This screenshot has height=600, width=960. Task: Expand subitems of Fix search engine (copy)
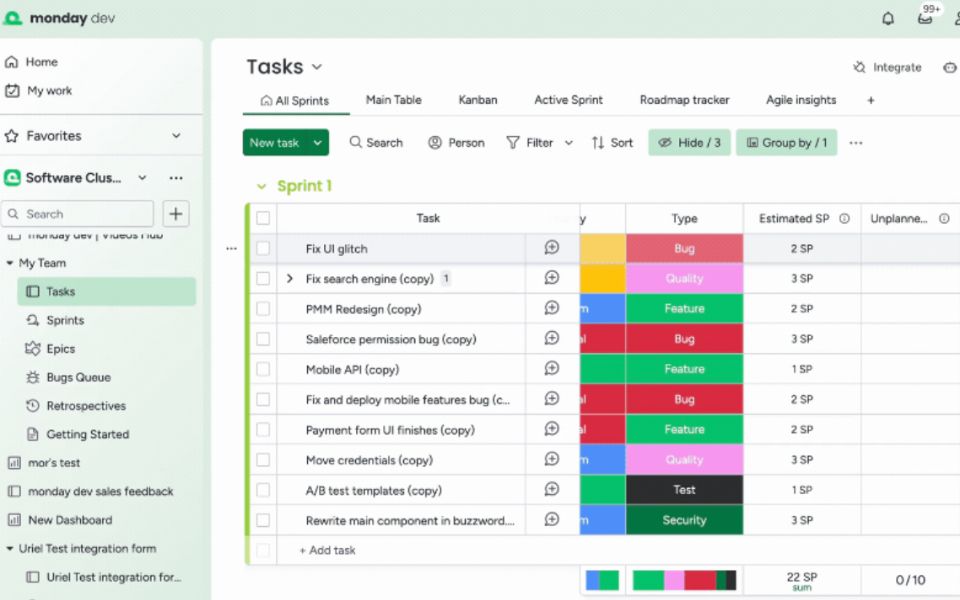coord(290,279)
